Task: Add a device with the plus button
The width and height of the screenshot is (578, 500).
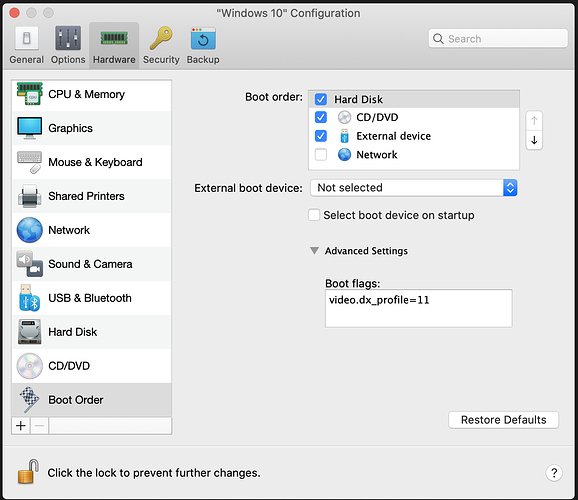Action: click(21, 426)
